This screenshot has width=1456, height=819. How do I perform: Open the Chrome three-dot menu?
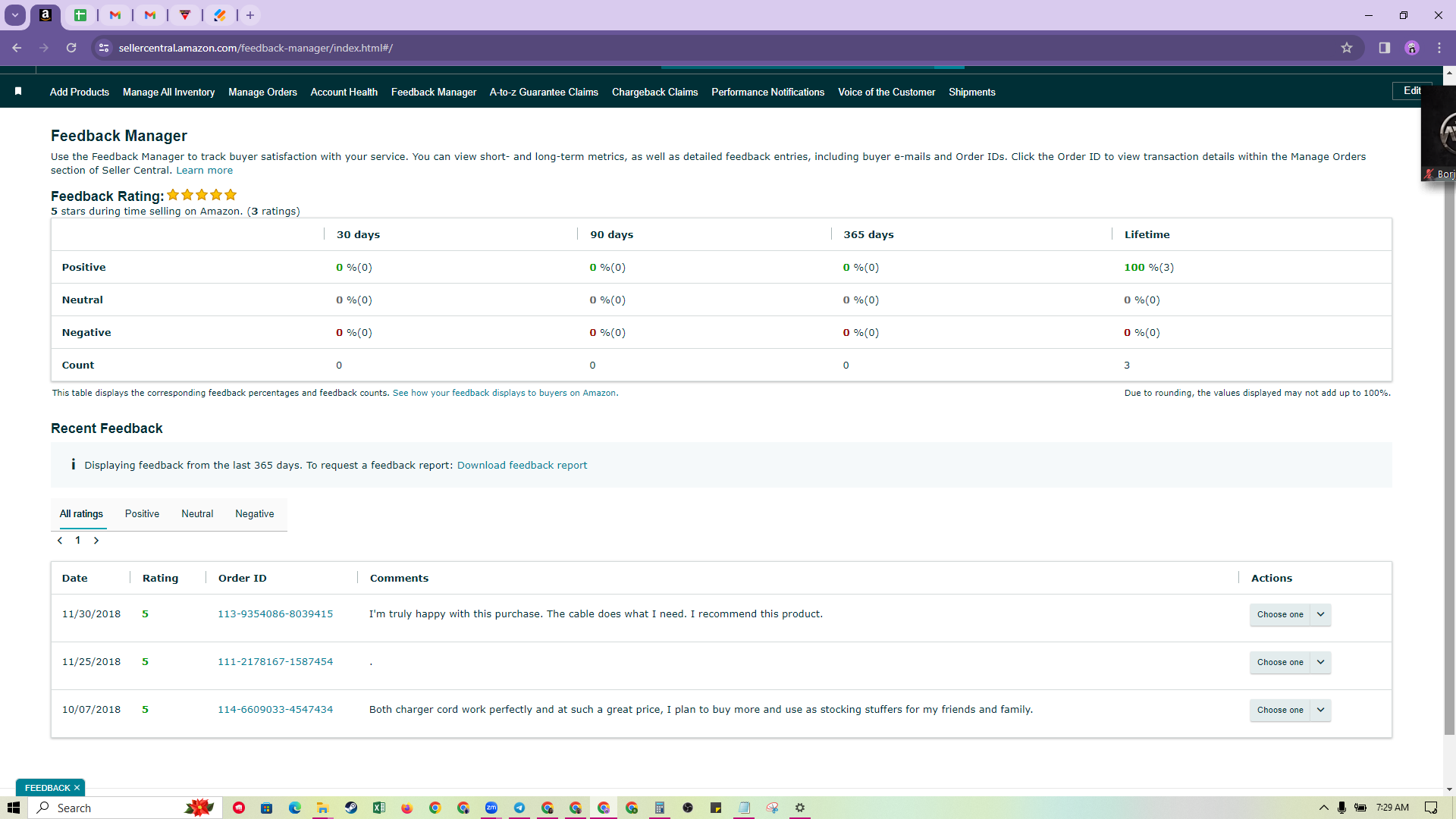(1439, 48)
